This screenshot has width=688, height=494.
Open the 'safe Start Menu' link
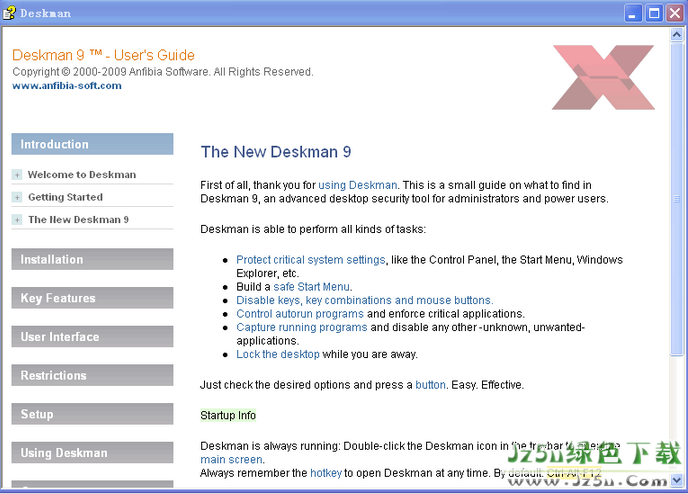[x=312, y=287]
